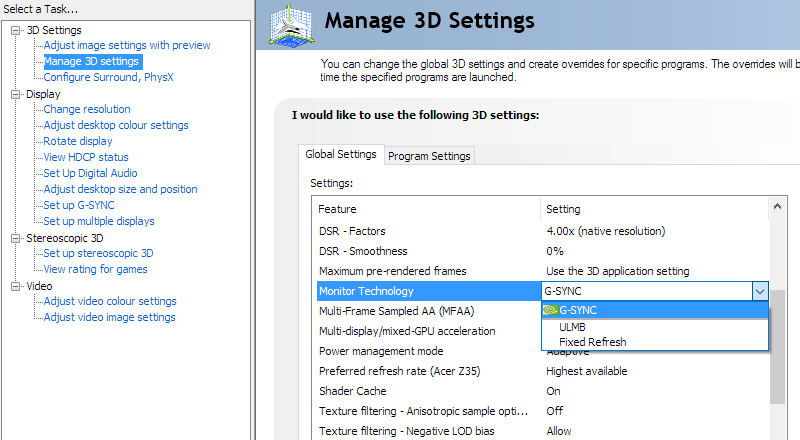Switch to the Program Settings tab

[x=429, y=156]
